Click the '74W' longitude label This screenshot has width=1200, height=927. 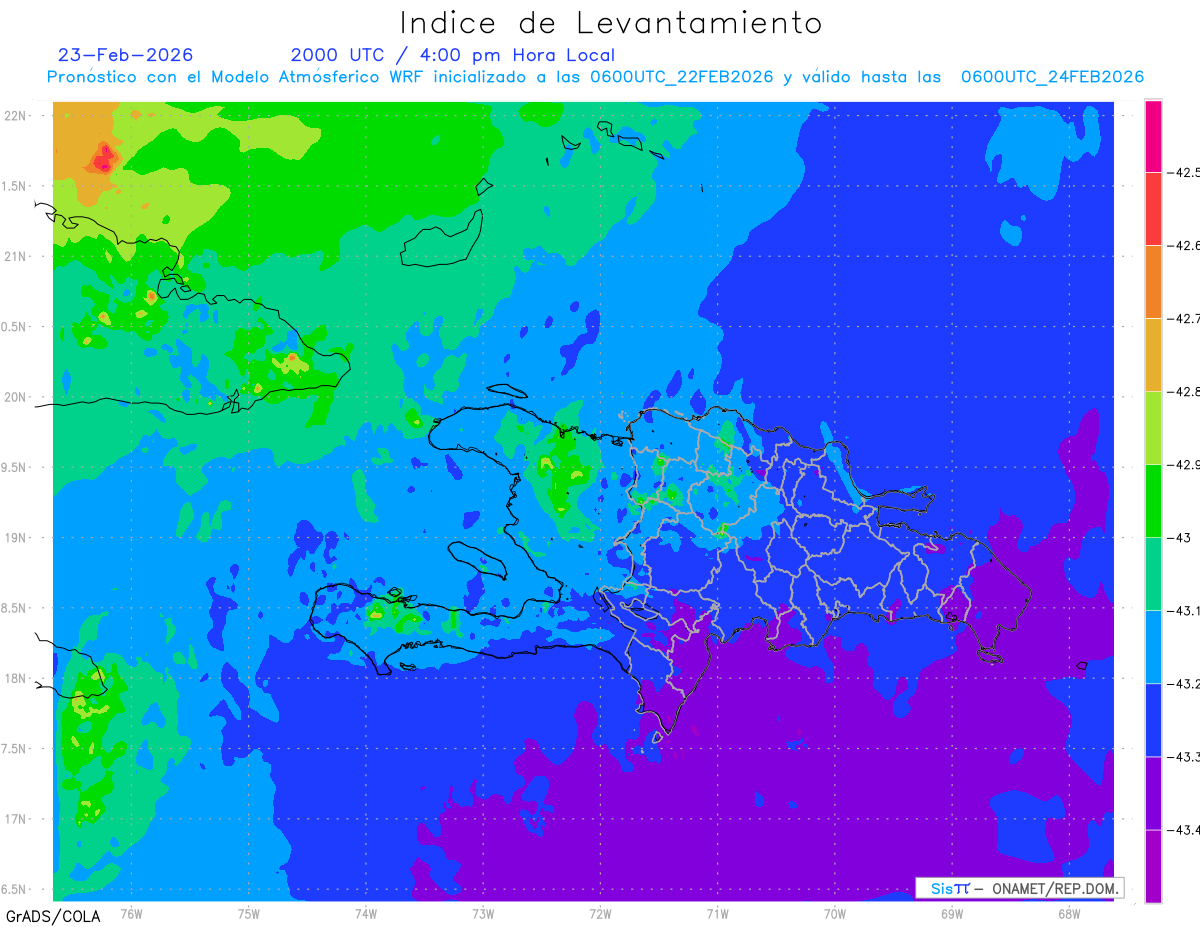366,913
